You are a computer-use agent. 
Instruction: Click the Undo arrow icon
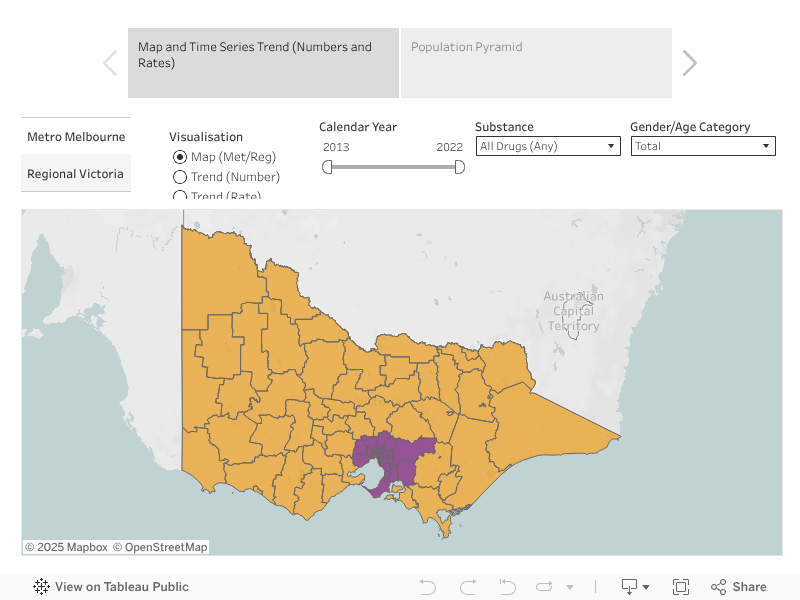(428, 587)
